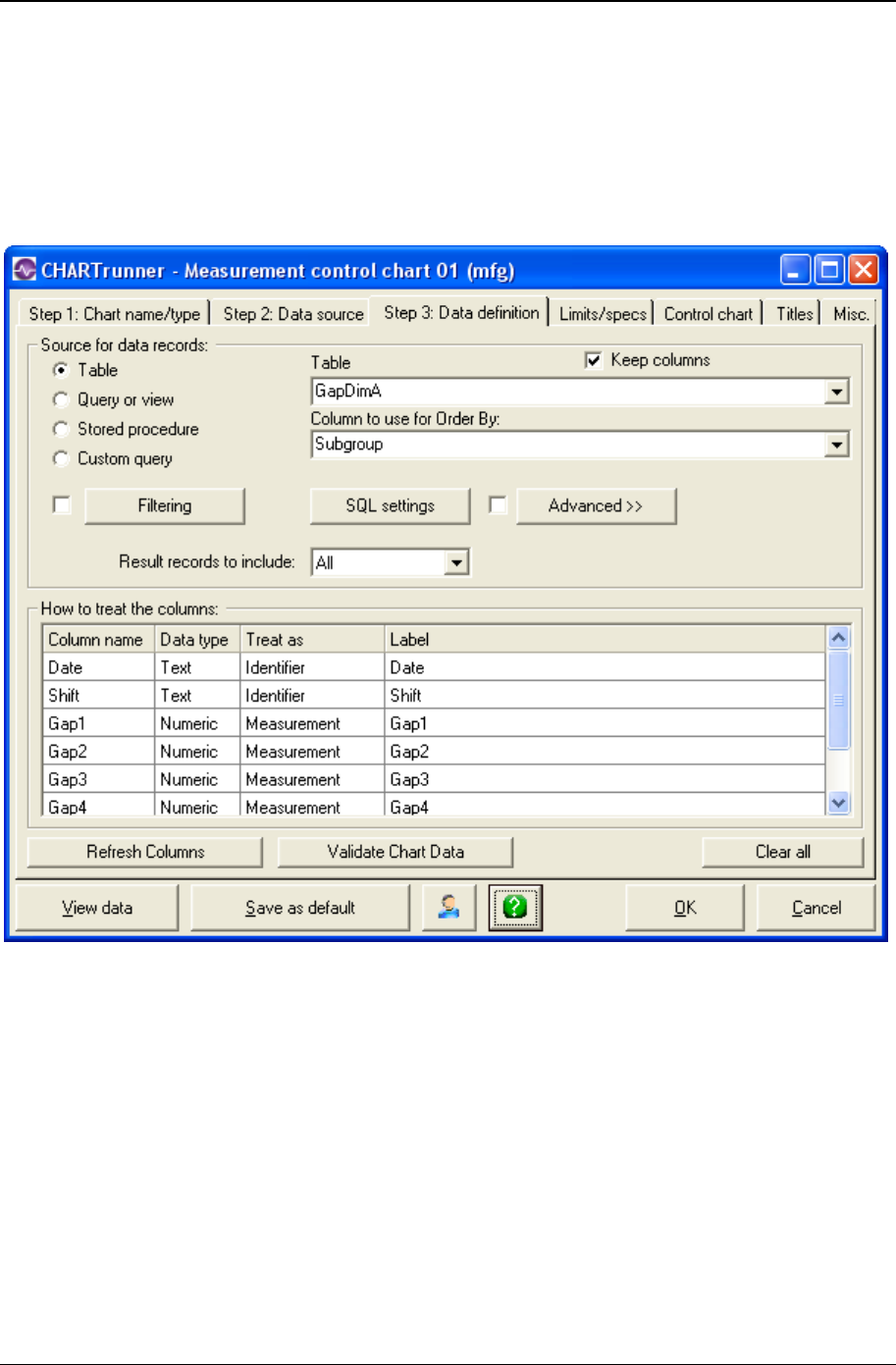Open the Titles tab
The height and width of the screenshot is (1365, 896).
click(795, 314)
